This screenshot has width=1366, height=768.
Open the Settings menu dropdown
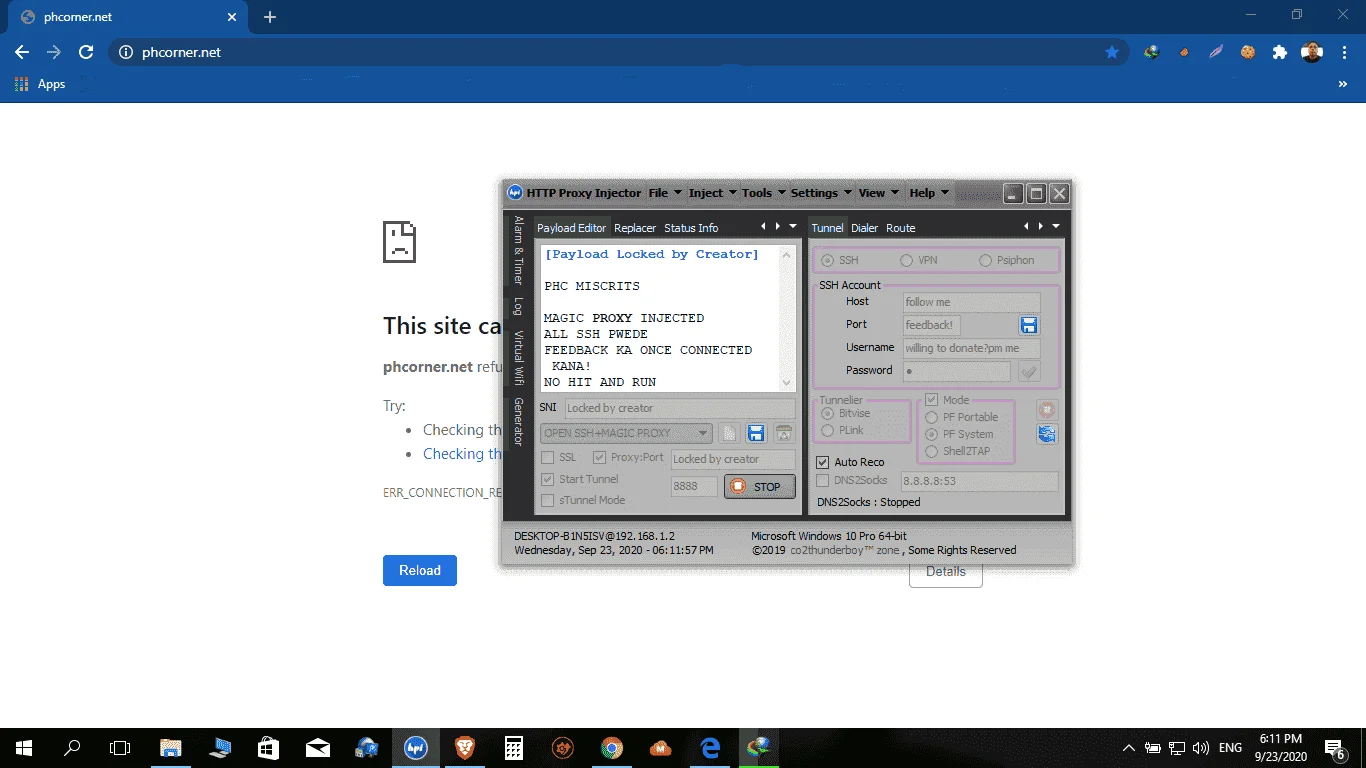point(821,193)
